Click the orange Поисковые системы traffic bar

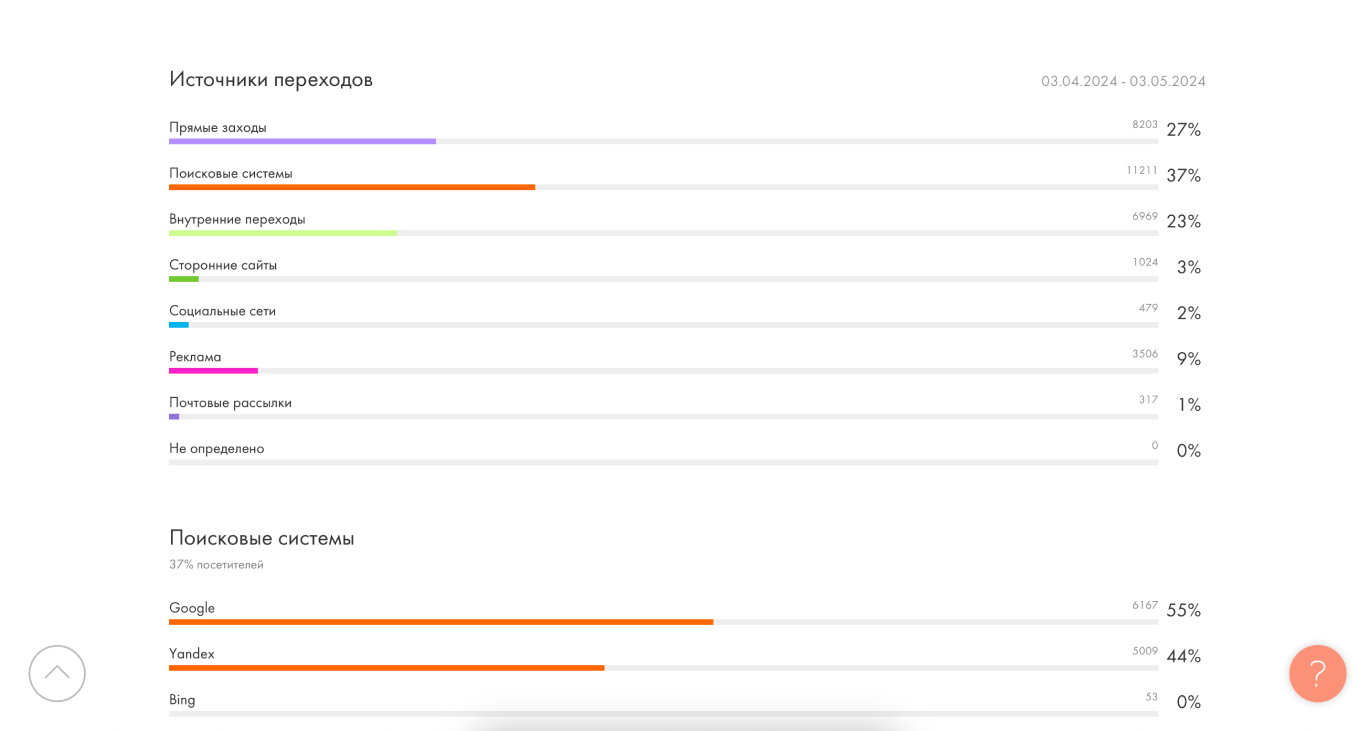(352, 187)
